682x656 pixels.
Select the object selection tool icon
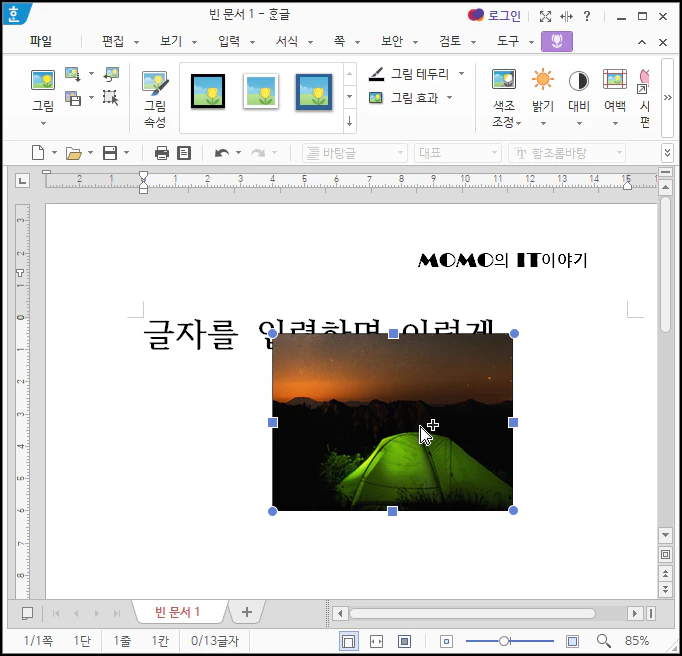pyautogui.click(x=110, y=98)
